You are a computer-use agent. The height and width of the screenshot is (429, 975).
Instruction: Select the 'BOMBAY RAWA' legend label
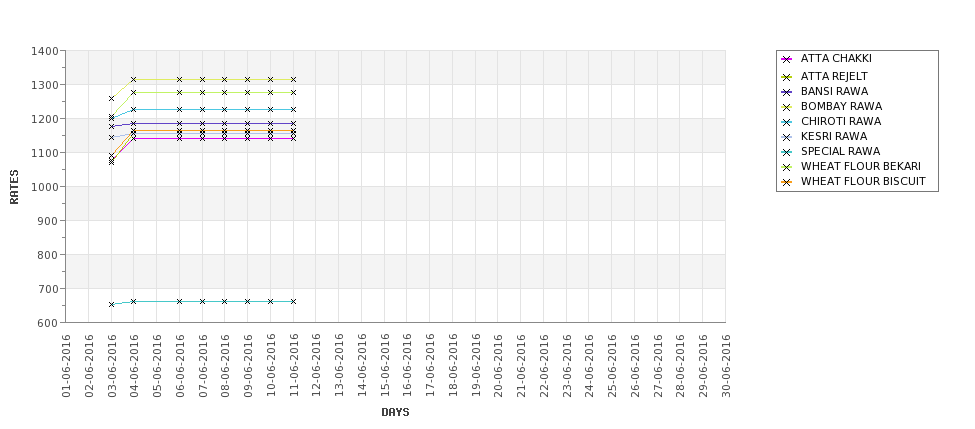tap(841, 106)
